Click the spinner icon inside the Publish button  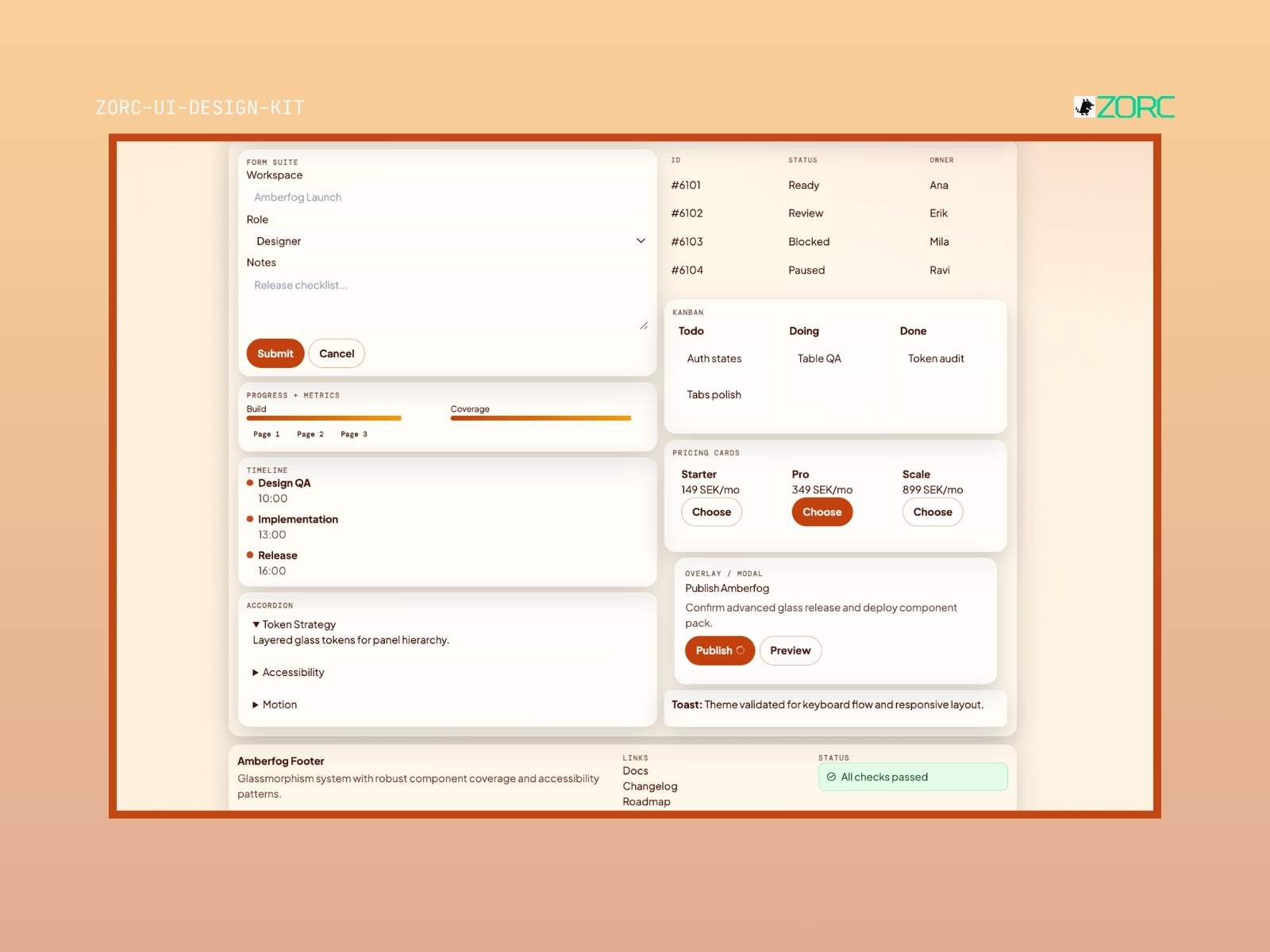coord(741,651)
